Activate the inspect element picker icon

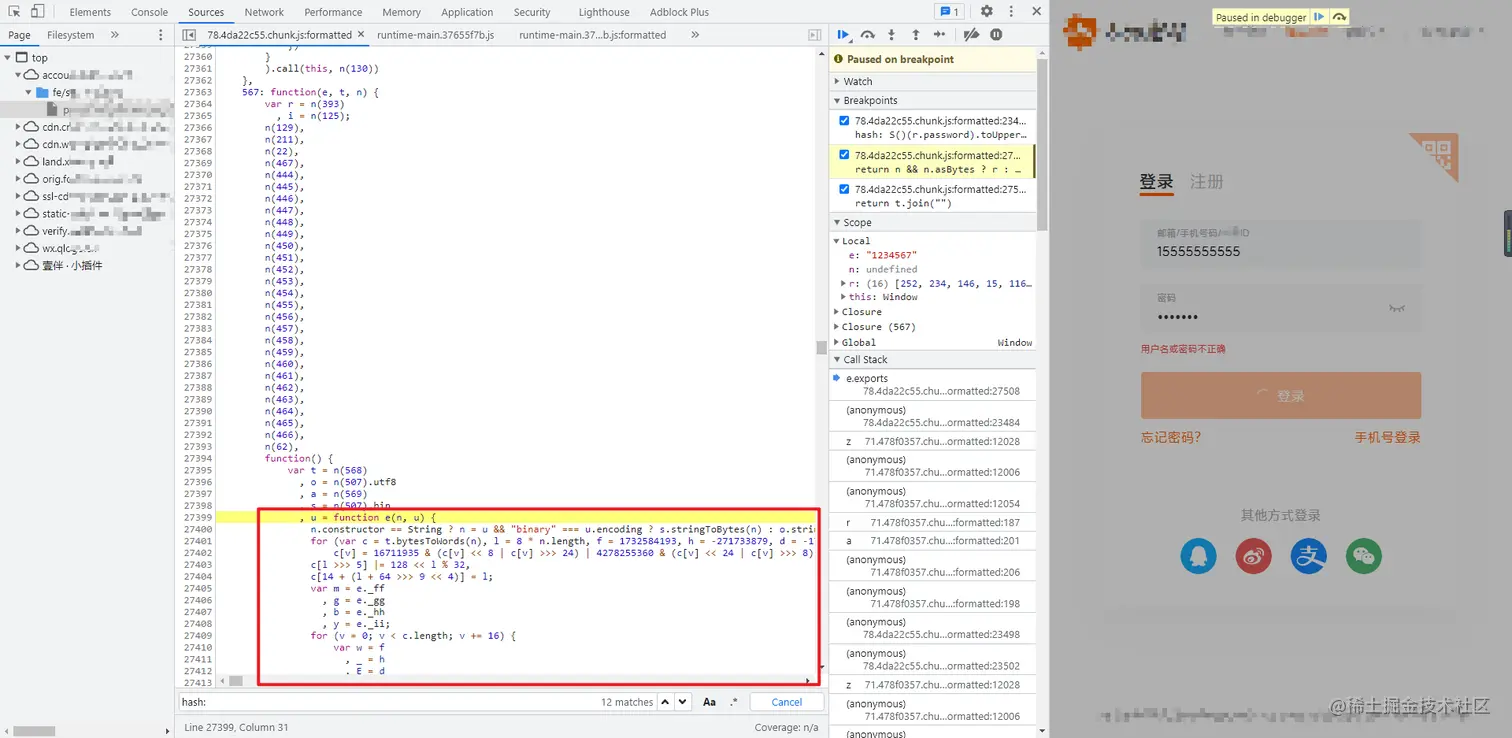pyautogui.click(x=14, y=12)
